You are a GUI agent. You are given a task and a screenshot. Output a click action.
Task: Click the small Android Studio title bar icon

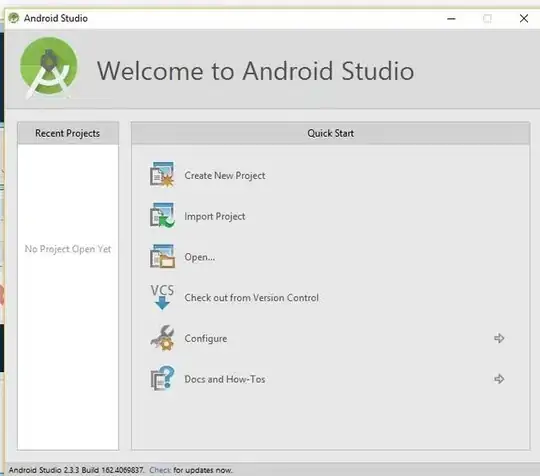(x=13, y=18)
